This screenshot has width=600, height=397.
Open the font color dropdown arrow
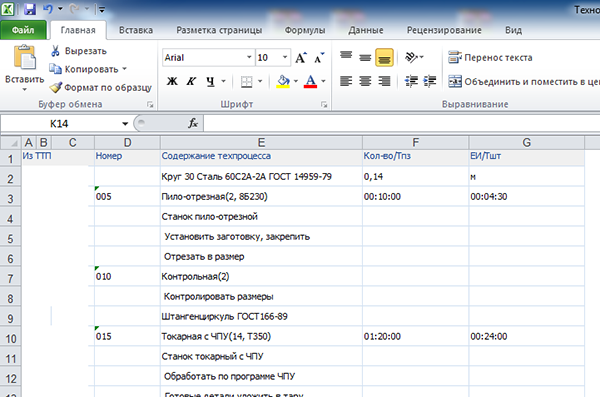click(324, 81)
